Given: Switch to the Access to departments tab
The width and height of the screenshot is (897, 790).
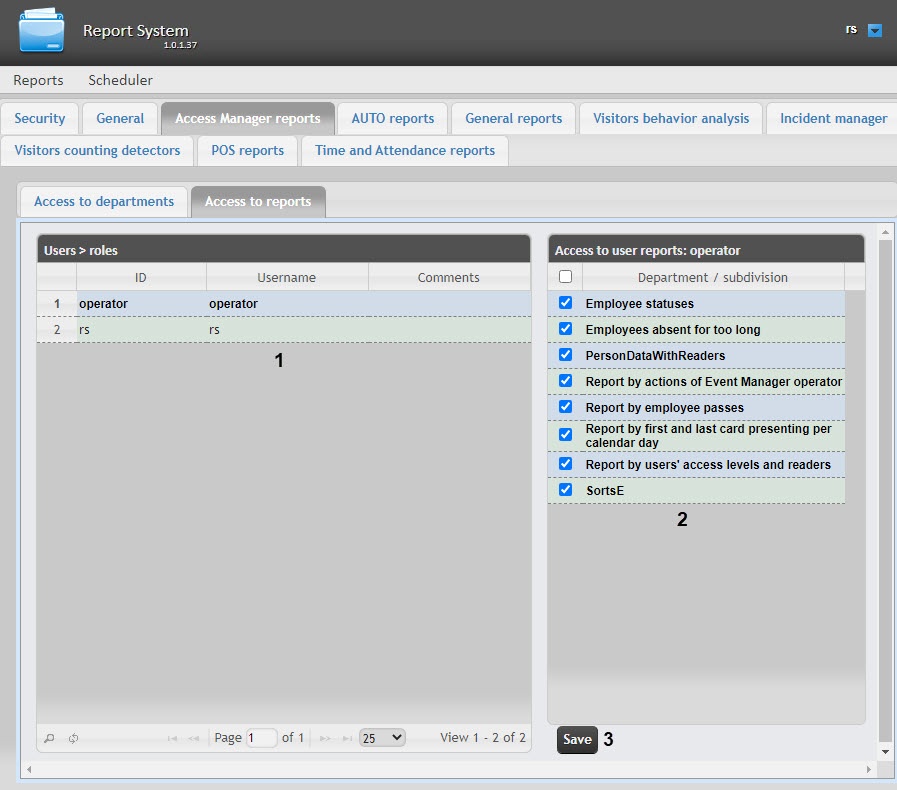Looking at the screenshot, I should (104, 201).
